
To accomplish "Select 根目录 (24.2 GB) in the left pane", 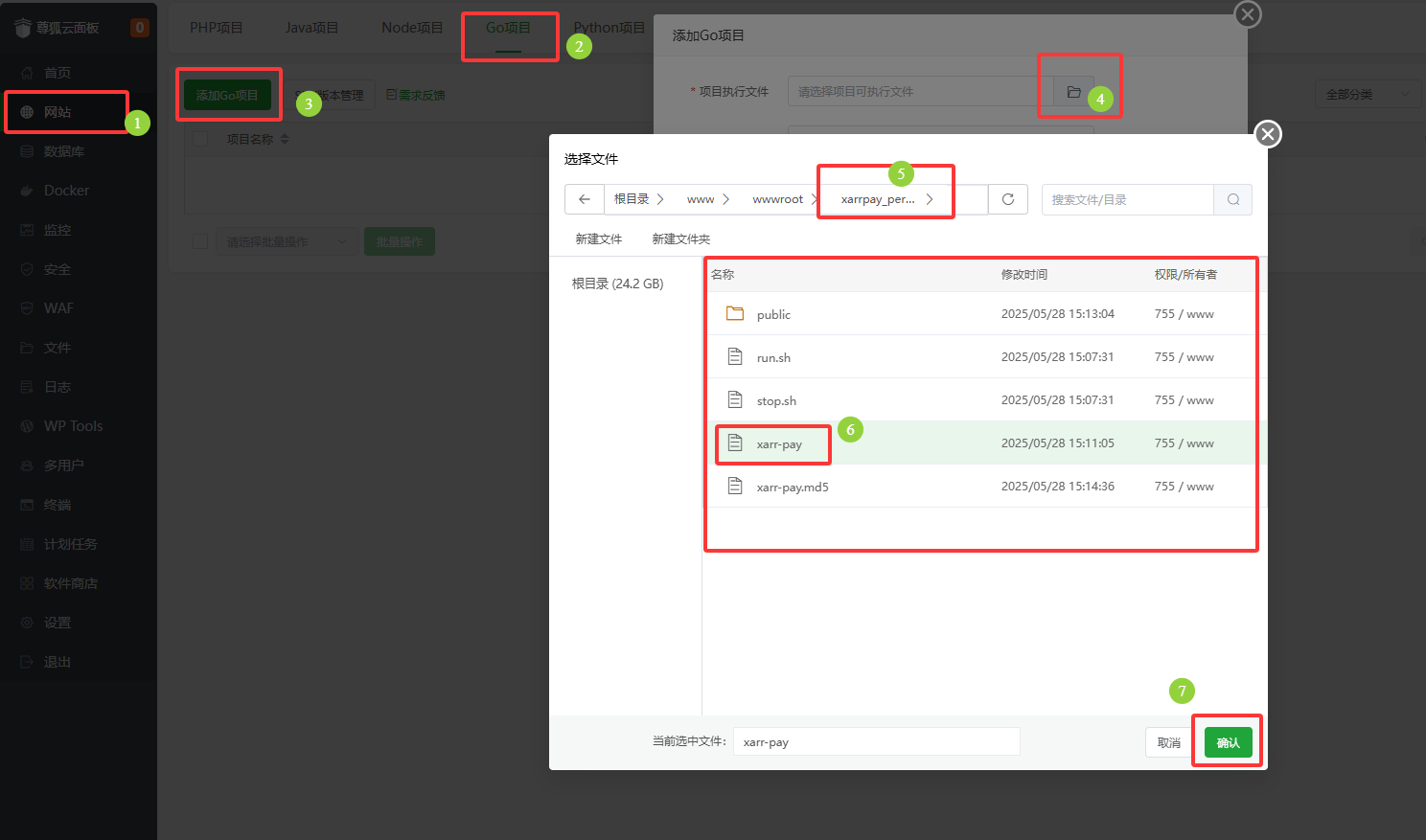I will (x=618, y=284).
